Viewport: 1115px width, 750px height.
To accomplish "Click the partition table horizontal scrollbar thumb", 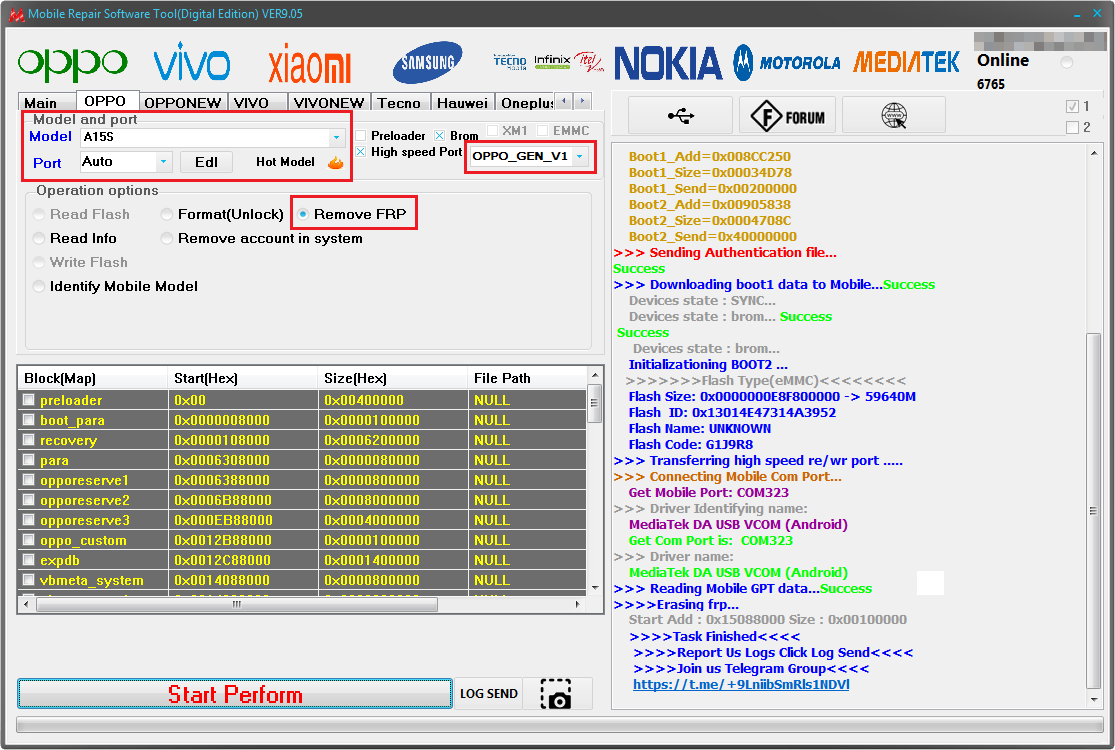I will tap(237, 605).
